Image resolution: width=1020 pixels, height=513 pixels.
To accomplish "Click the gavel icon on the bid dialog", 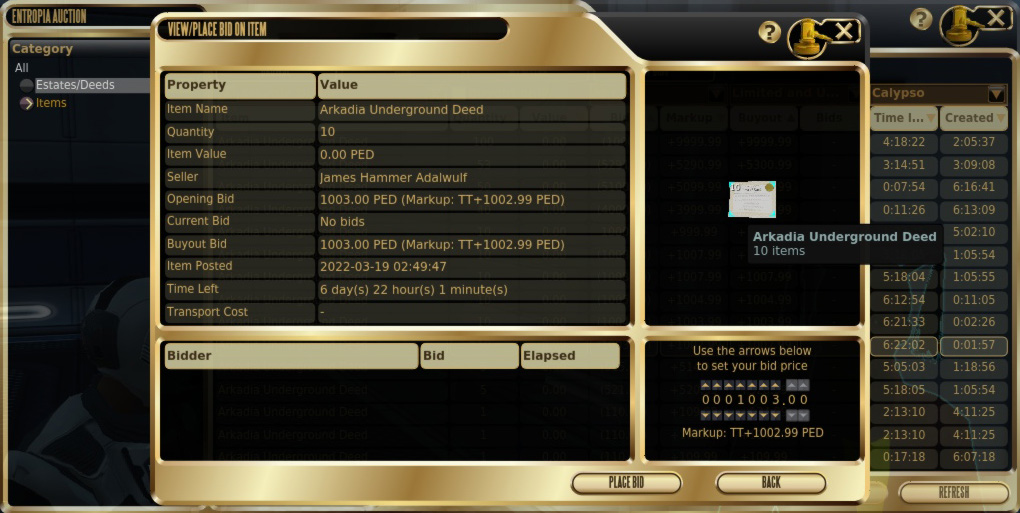I will pos(806,38).
